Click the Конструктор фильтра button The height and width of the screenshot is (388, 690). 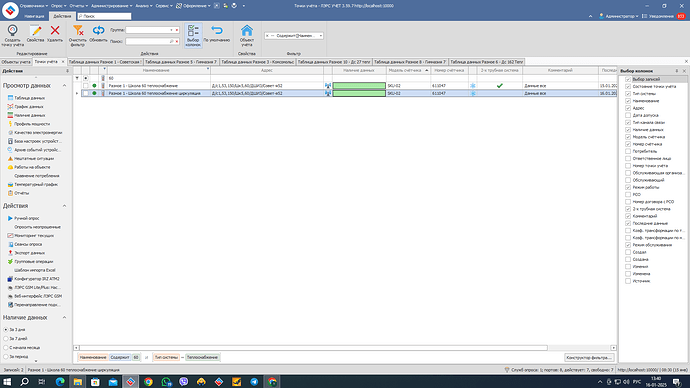click(x=589, y=358)
